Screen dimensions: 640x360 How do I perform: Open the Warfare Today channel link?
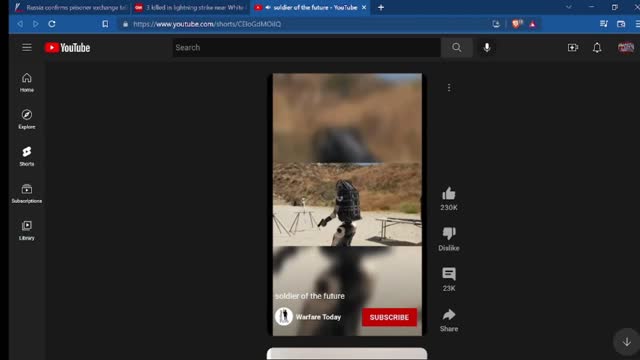pos(318,317)
